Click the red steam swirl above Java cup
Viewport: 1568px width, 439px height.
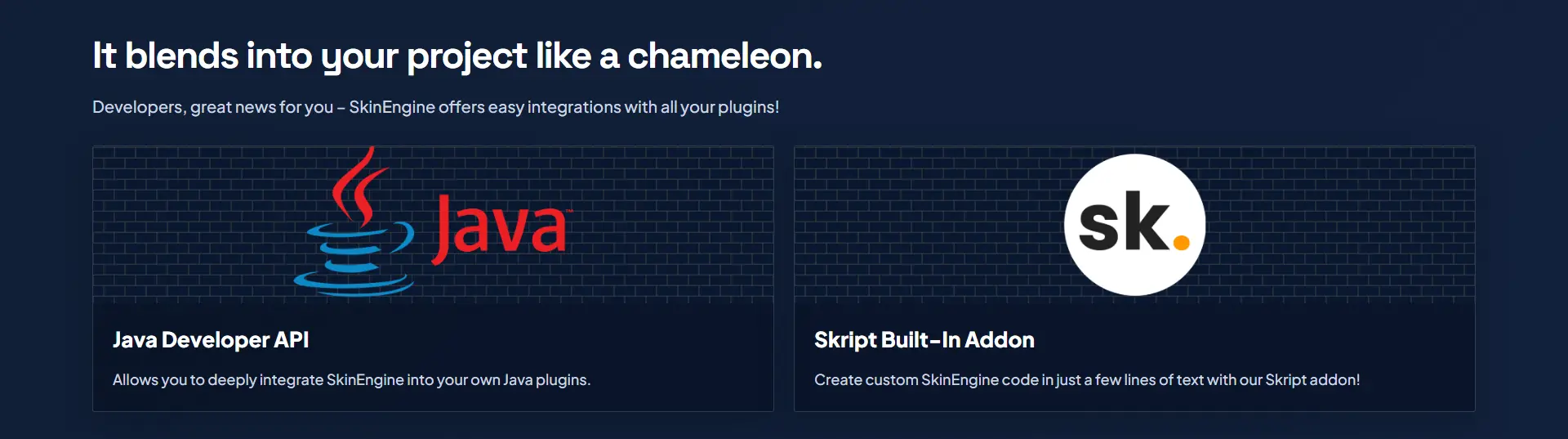click(x=357, y=186)
